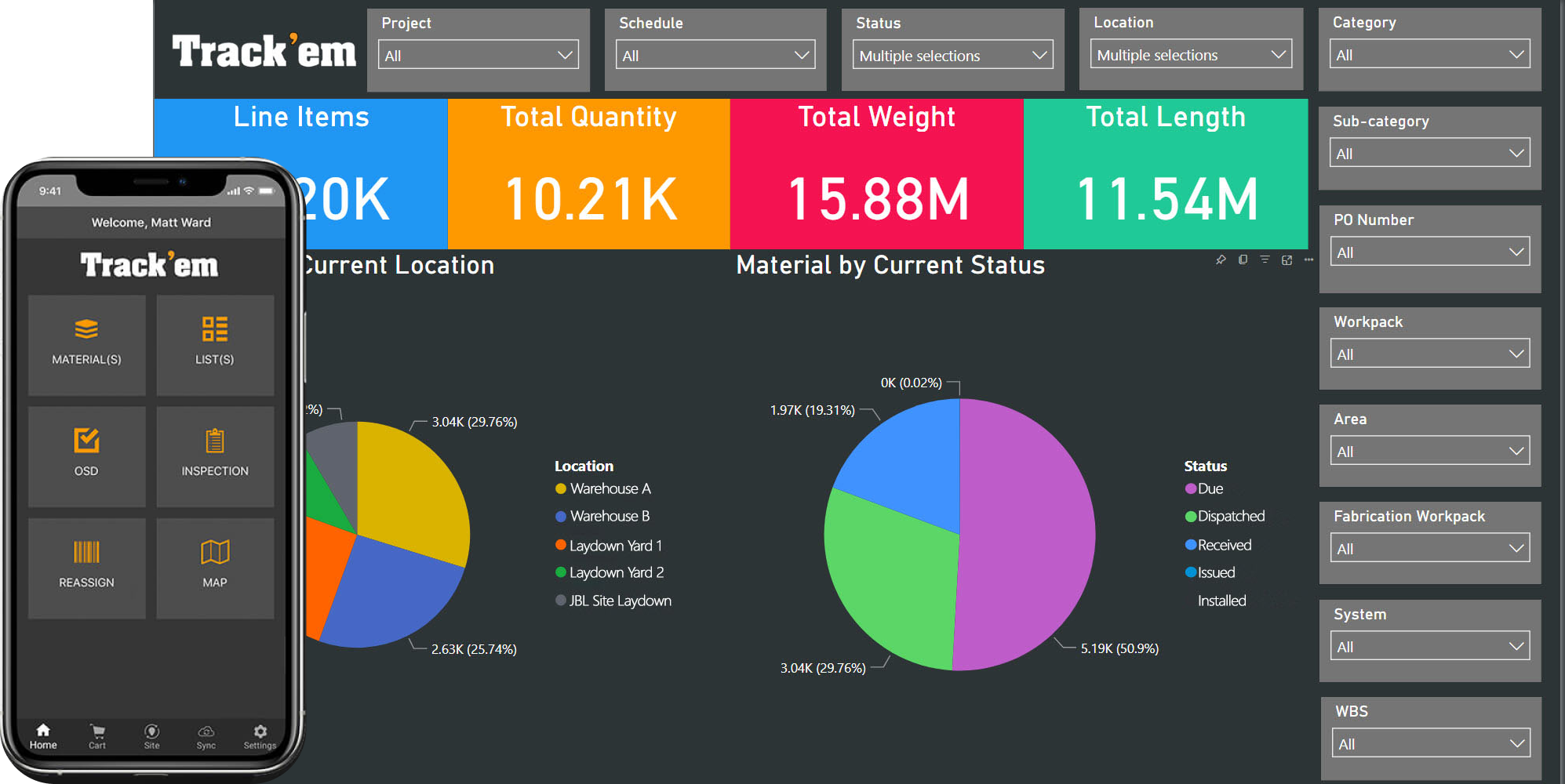
Task: Select JBL Site Laydown legend entry
Action: [x=613, y=601]
